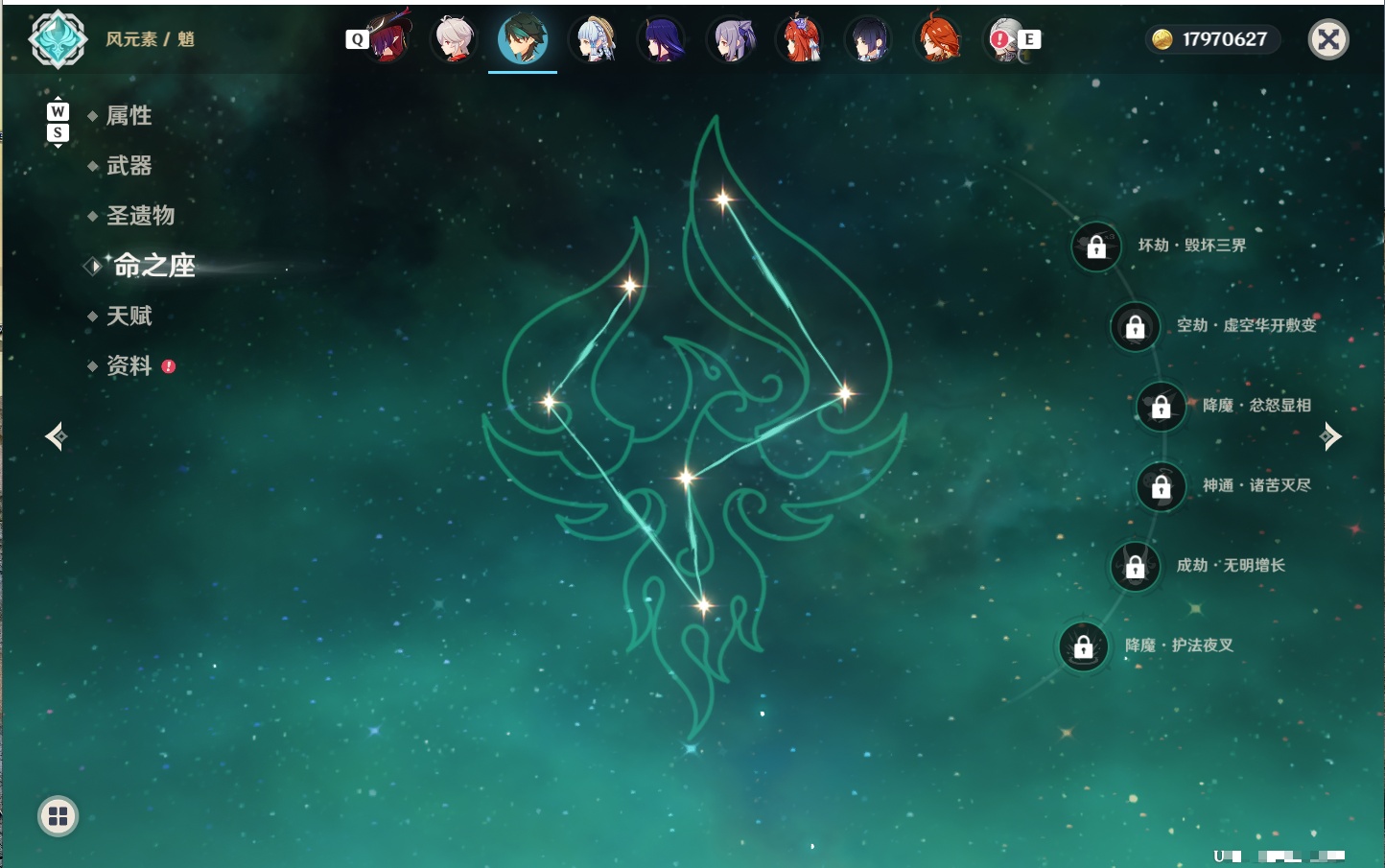Click the Mora coin balance 17970627
The height and width of the screenshot is (868, 1385).
(x=1213, y=39)
